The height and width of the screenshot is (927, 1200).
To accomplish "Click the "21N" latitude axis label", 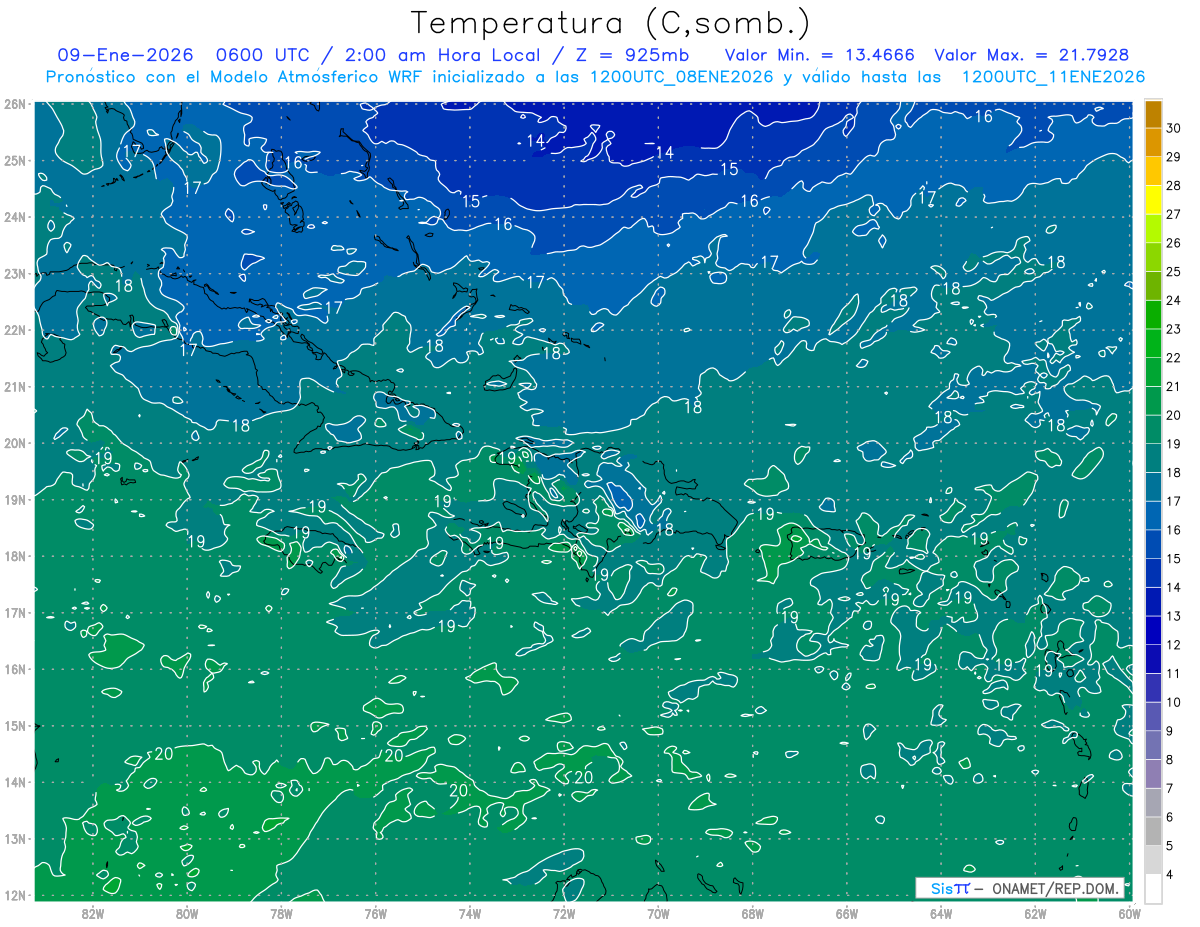I will click(15, 387).
